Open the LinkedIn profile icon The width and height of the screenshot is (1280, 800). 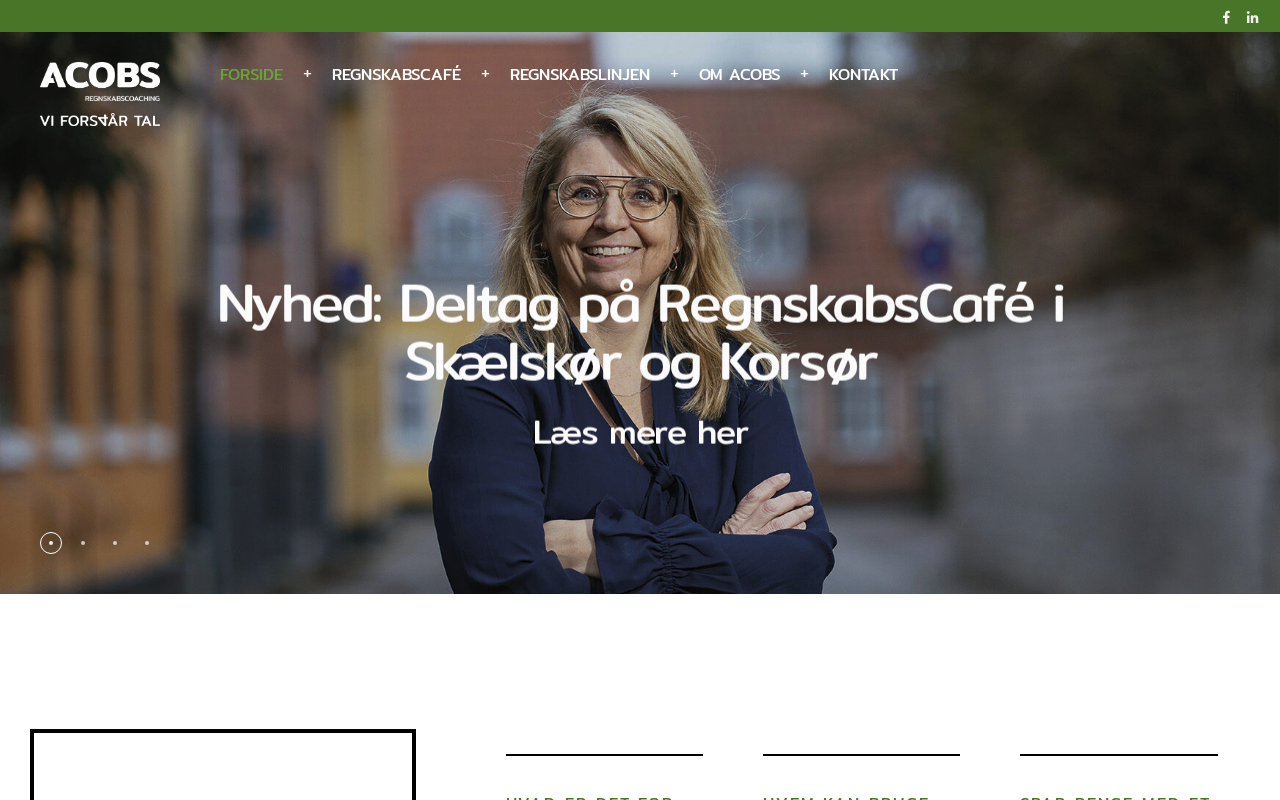pyautogui.click(x=1252, y=17)
